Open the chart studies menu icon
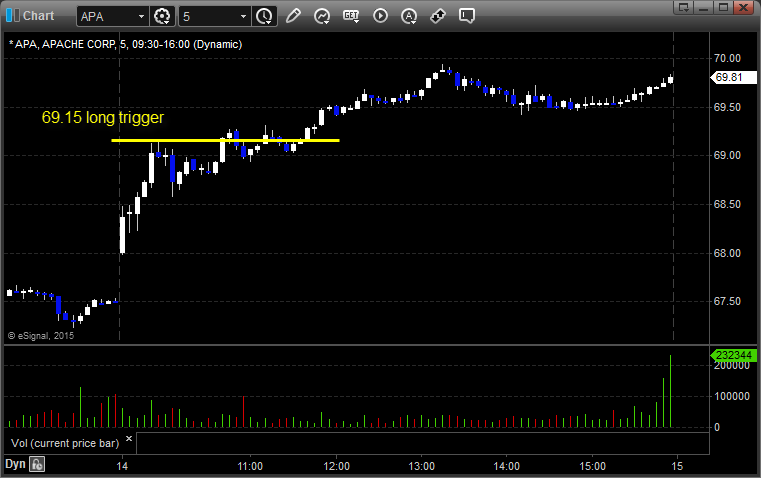 (321, 16)
